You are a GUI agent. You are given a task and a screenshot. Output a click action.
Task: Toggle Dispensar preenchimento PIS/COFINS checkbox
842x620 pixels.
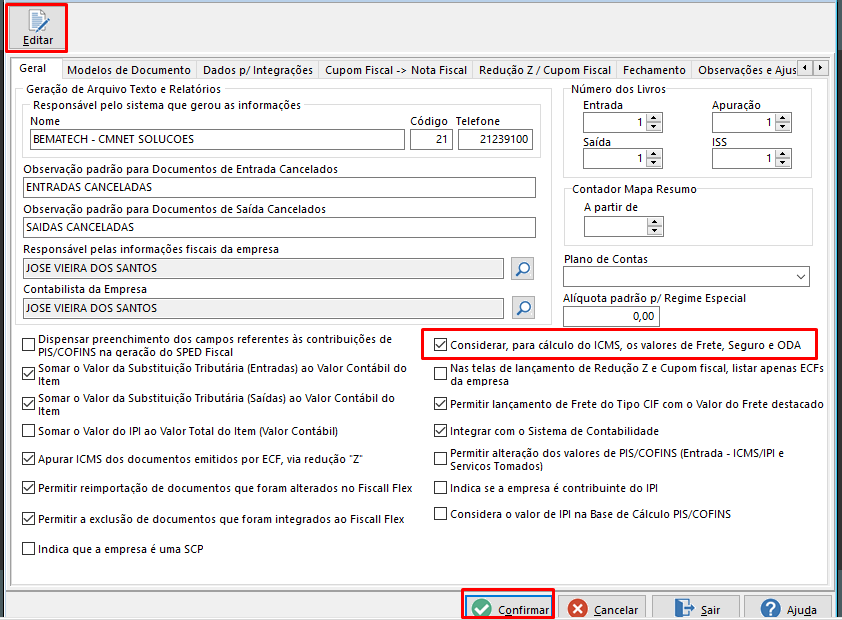click(28, 345)
